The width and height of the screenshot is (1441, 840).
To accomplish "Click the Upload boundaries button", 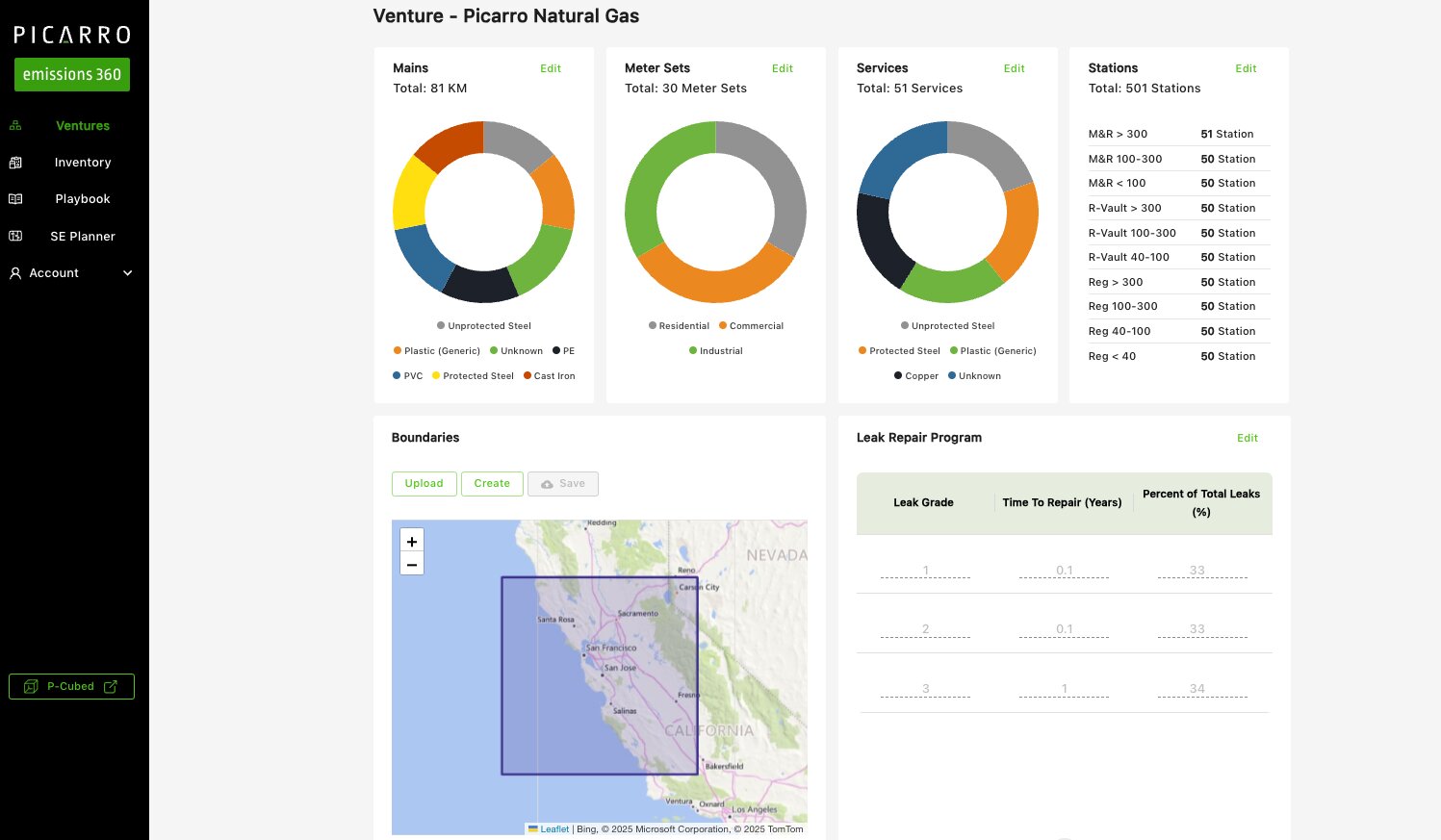I will click(x=425, y=484).
